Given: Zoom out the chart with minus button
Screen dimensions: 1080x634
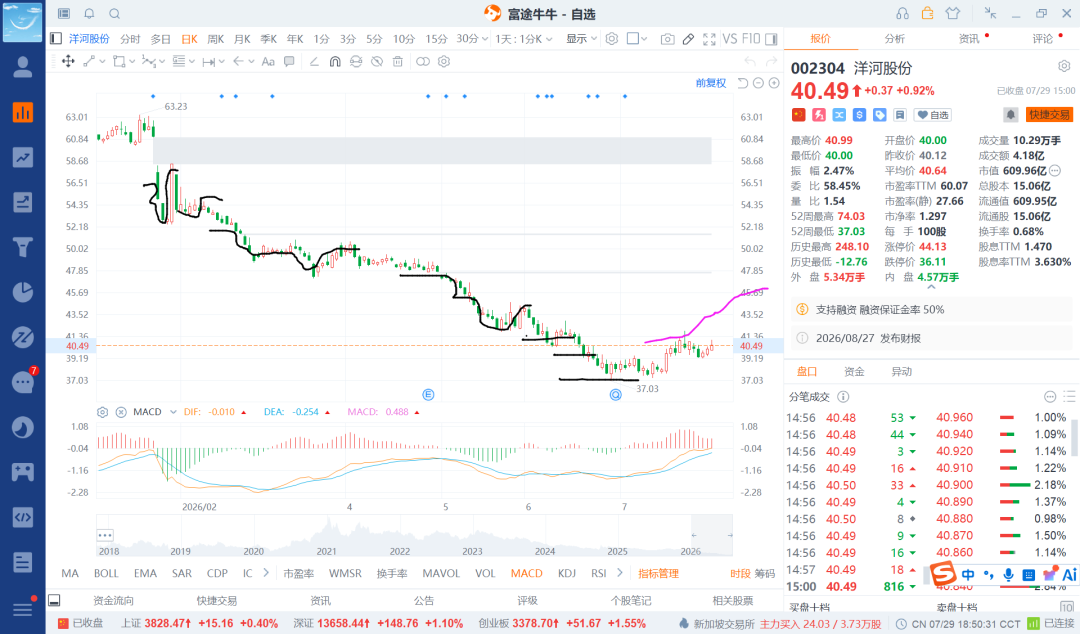Looking at the screenshot, I should (758, 83).
